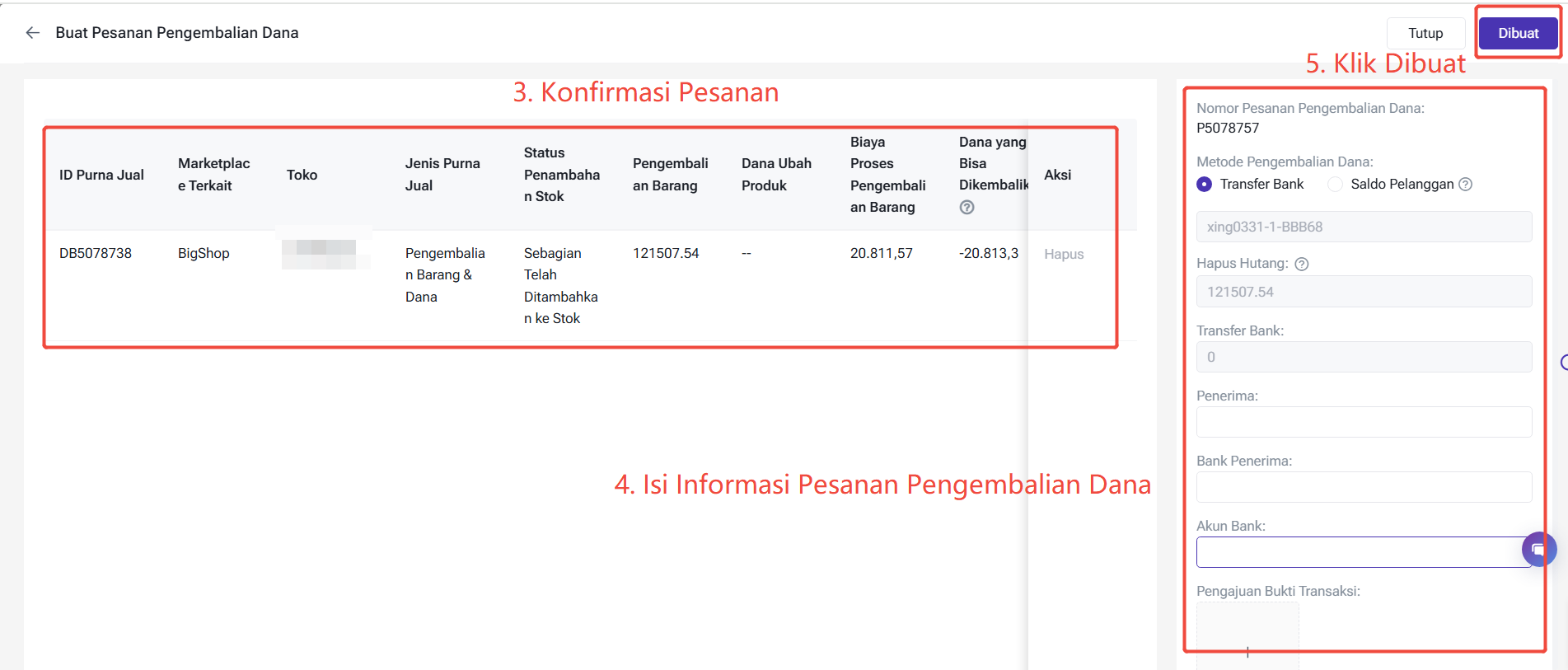Open the floating chat support icon
This screenshot has width=1568, height=670.
1538,549
